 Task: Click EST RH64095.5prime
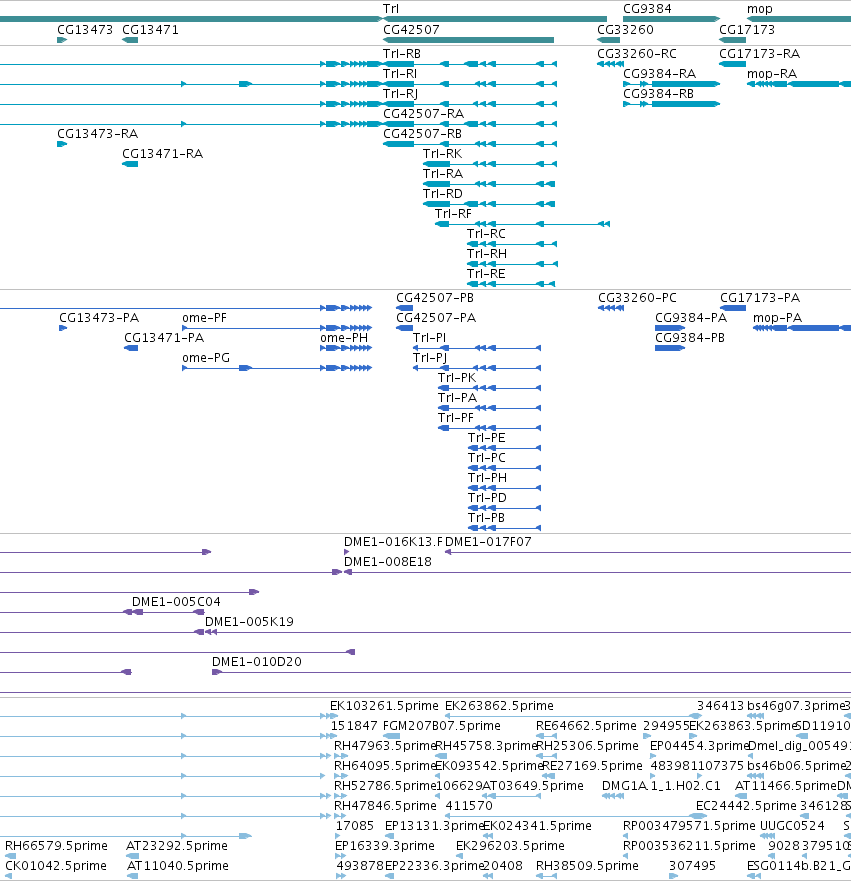[385, 766]
